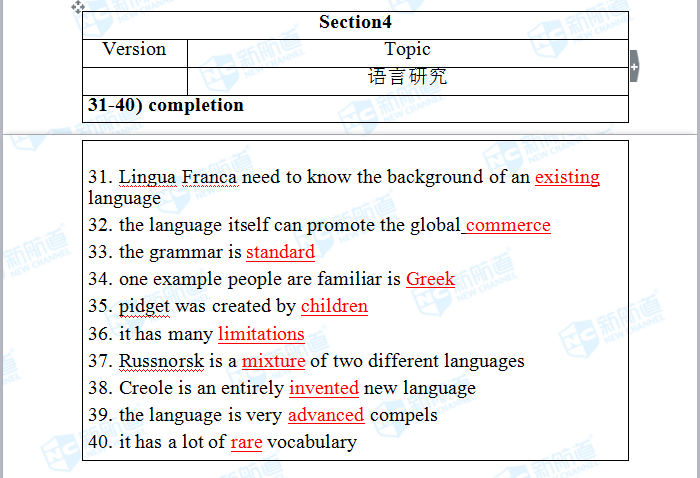Click the Section4 heading cell
Screen dimensions: 700x478
point(355,23)
